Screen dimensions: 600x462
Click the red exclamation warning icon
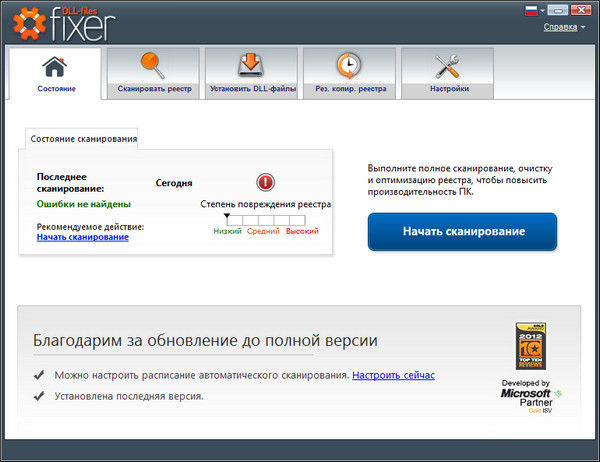(265, 182)
